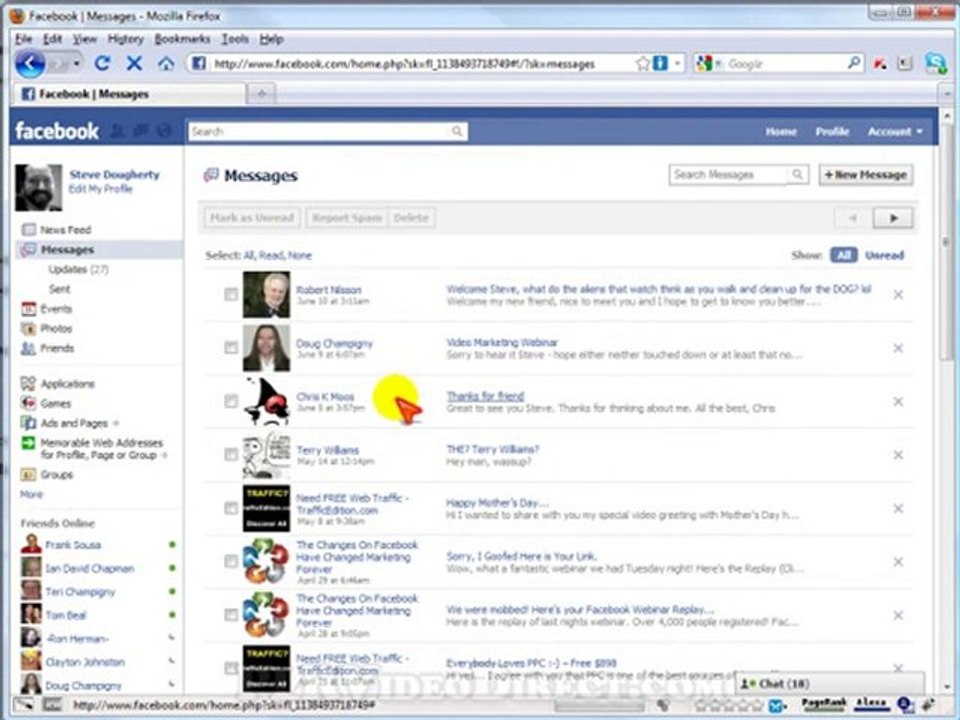Viewport: 960px width, 720px height.
Task: Open friend requests icon in Facebook header
Action: coord(118,131)
